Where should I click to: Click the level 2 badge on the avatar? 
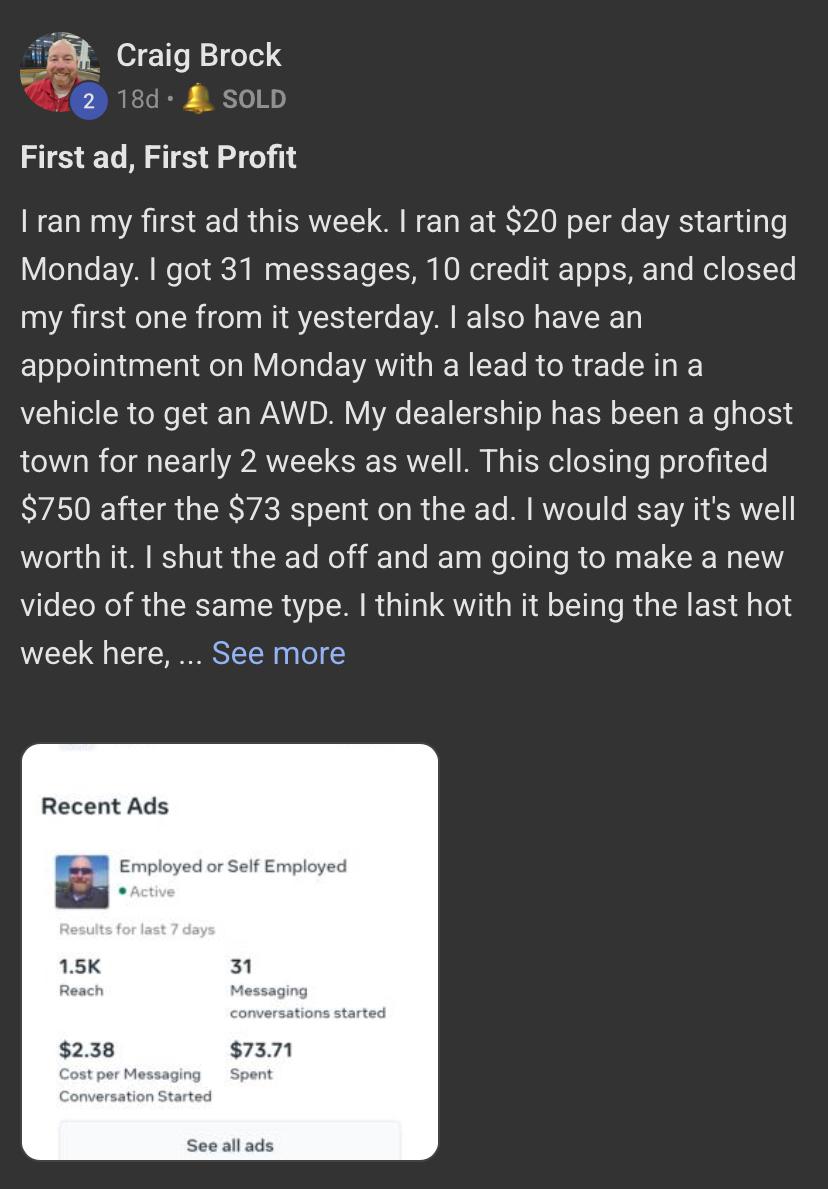click(x=88, y=100)
